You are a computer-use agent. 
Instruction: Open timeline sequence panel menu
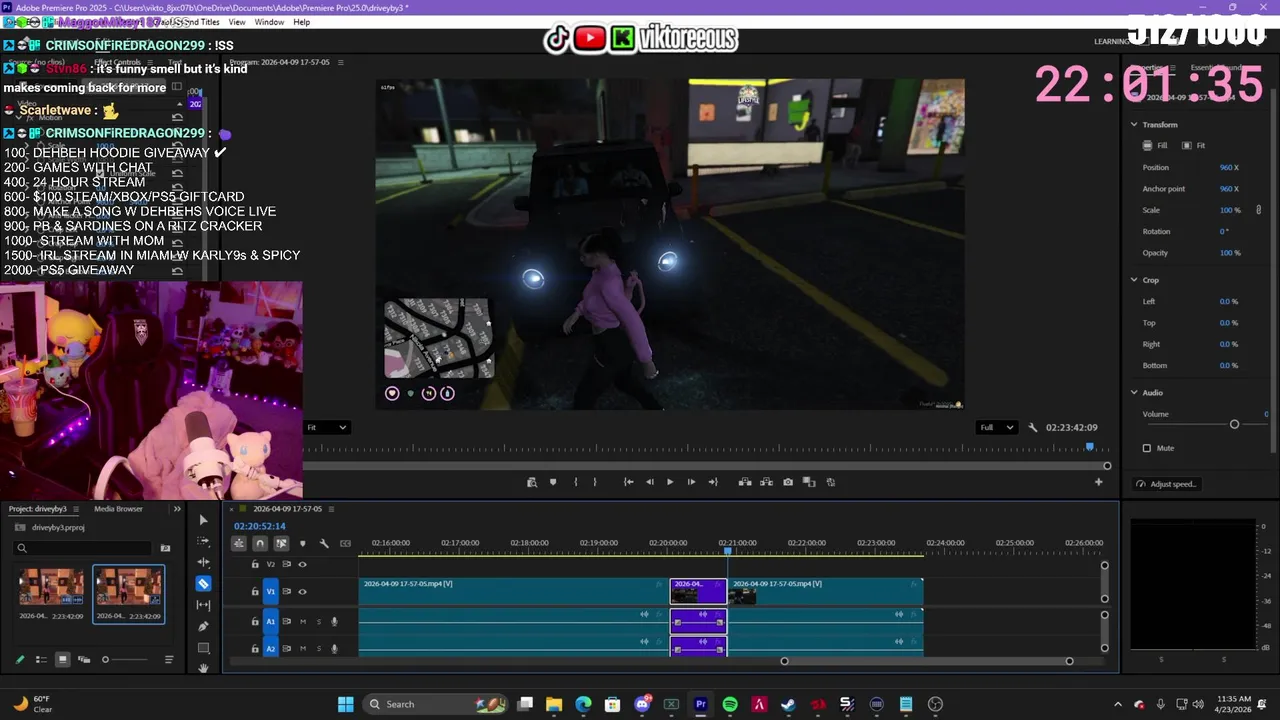(x=331, y=509)
